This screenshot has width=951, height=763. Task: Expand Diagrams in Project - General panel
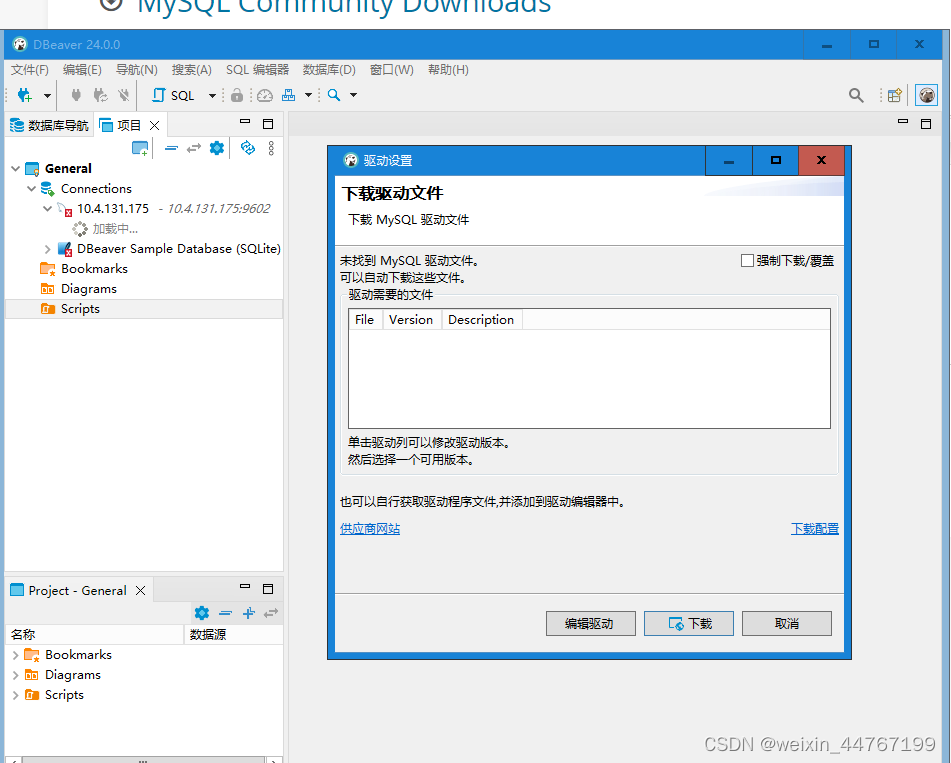pos(15,675)
